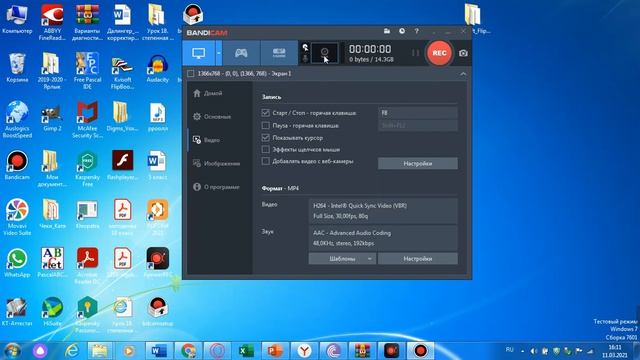The height and width of the screenshot is (360, 640).
Task: Open the Изображения settings section
Action: [x=217, y=163]
